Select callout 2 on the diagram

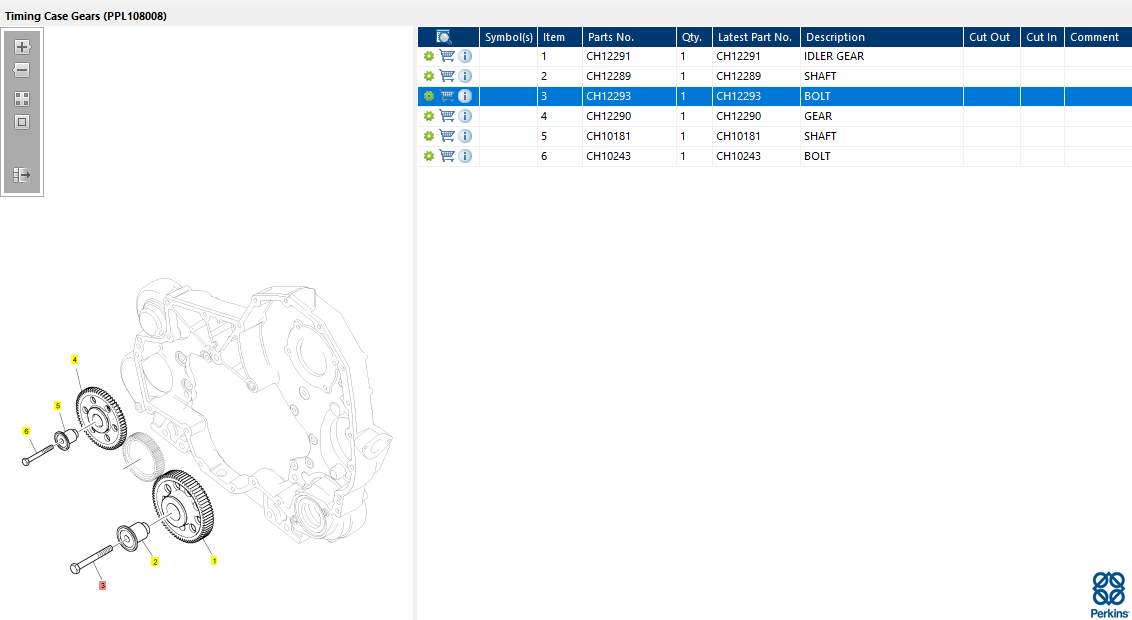click(x=155, y=562)
